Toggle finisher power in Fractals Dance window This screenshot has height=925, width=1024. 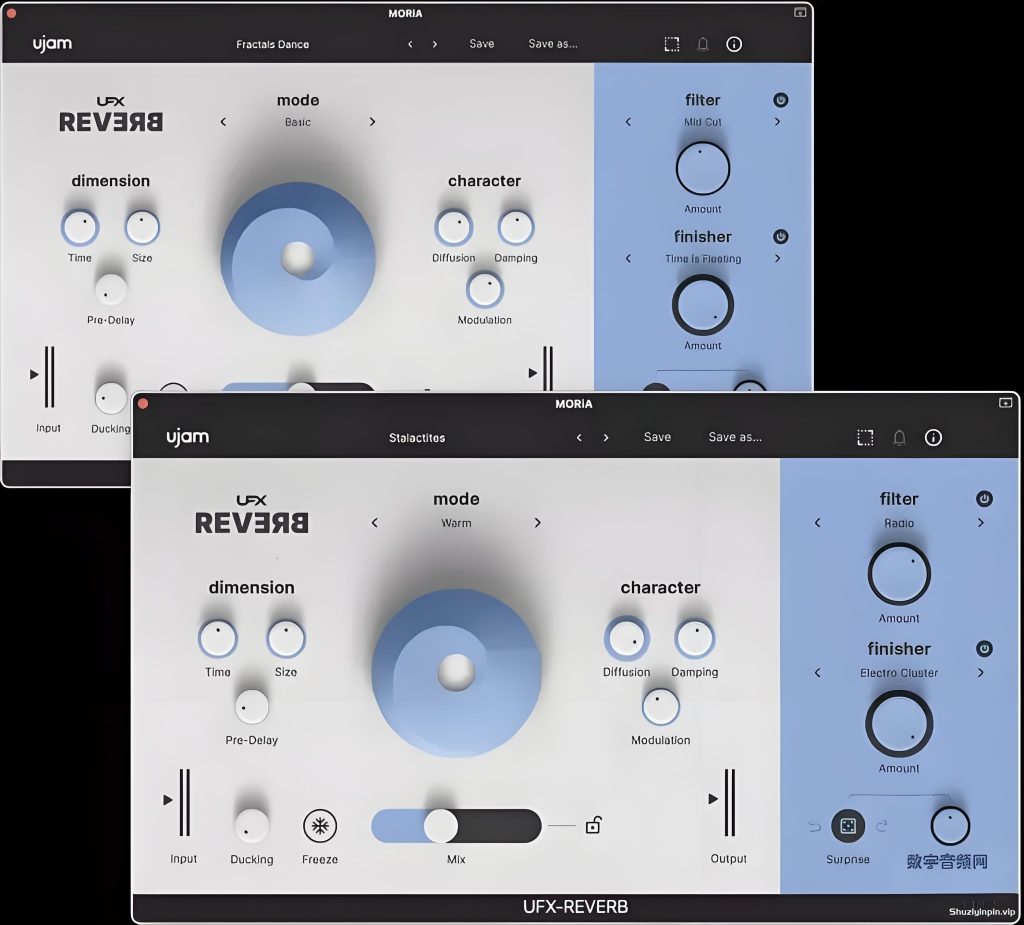click(780, 236)
